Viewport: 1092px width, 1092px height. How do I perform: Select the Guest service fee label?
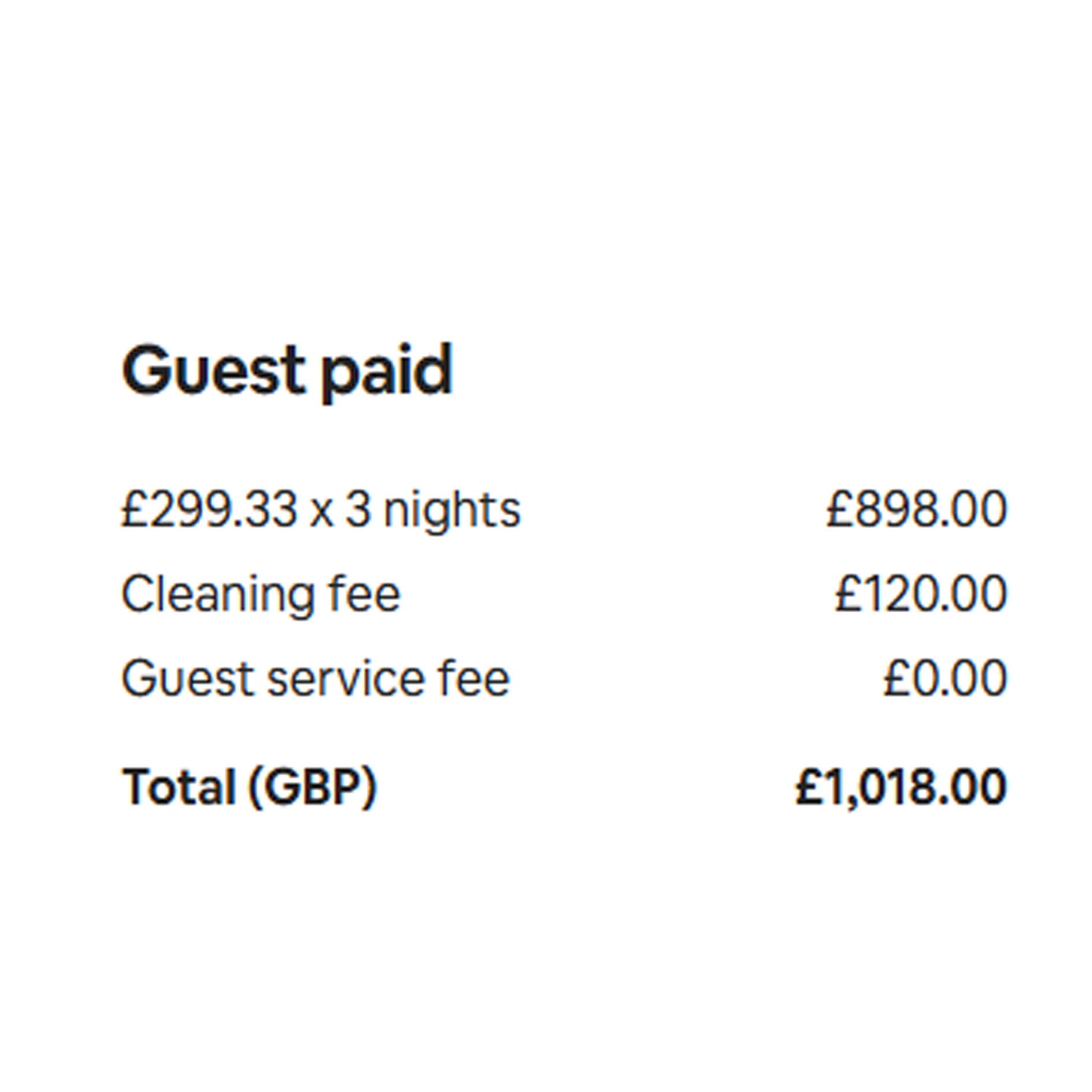tap(316, 678)
